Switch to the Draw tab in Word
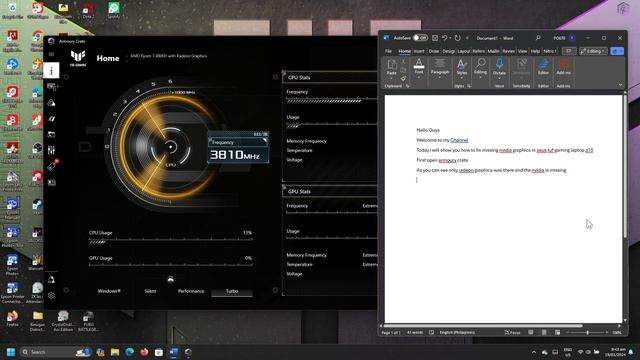640x360 pixels. pyautogui.click(x=434, y=51)
